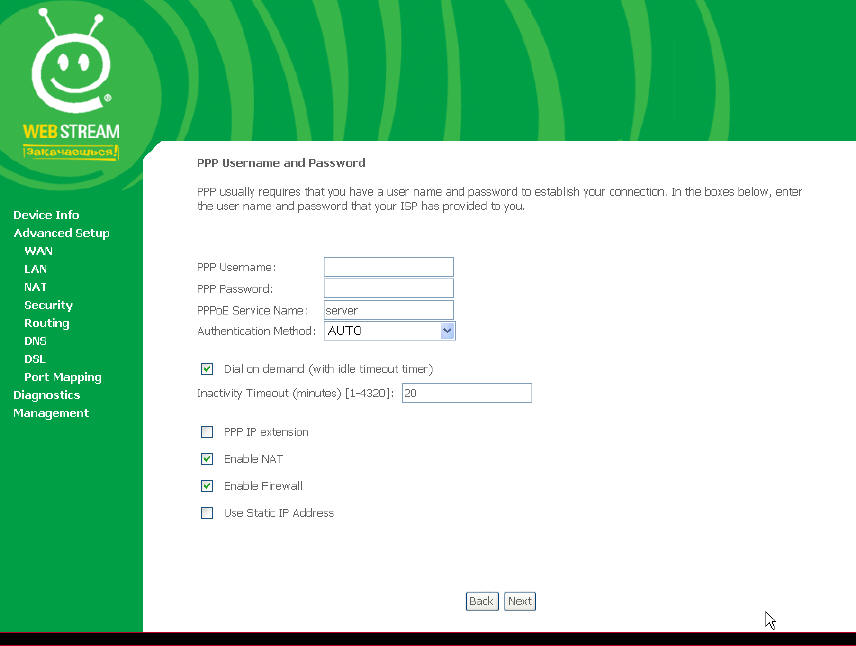Open the Advanced Setup section

(x=62, y=233)
